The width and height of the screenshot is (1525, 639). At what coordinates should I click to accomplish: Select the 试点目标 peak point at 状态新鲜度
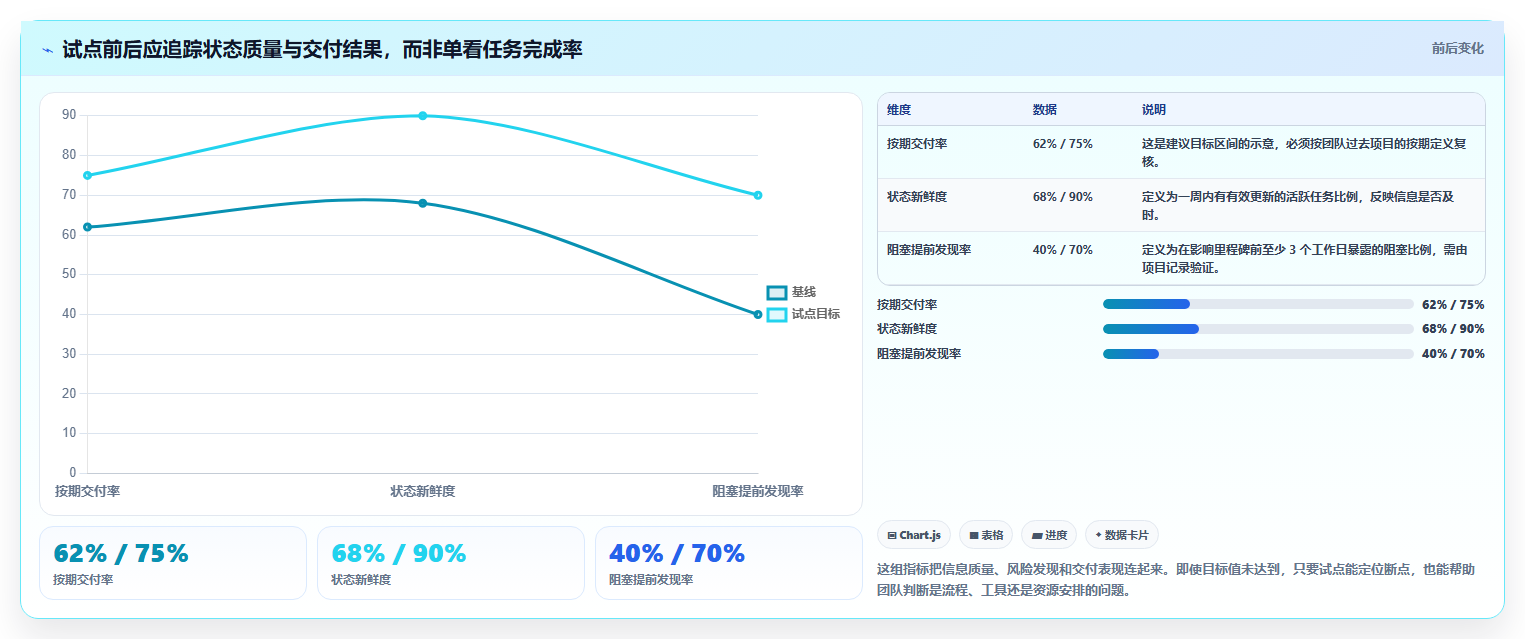pyautogui.click(x=422, y=116)
